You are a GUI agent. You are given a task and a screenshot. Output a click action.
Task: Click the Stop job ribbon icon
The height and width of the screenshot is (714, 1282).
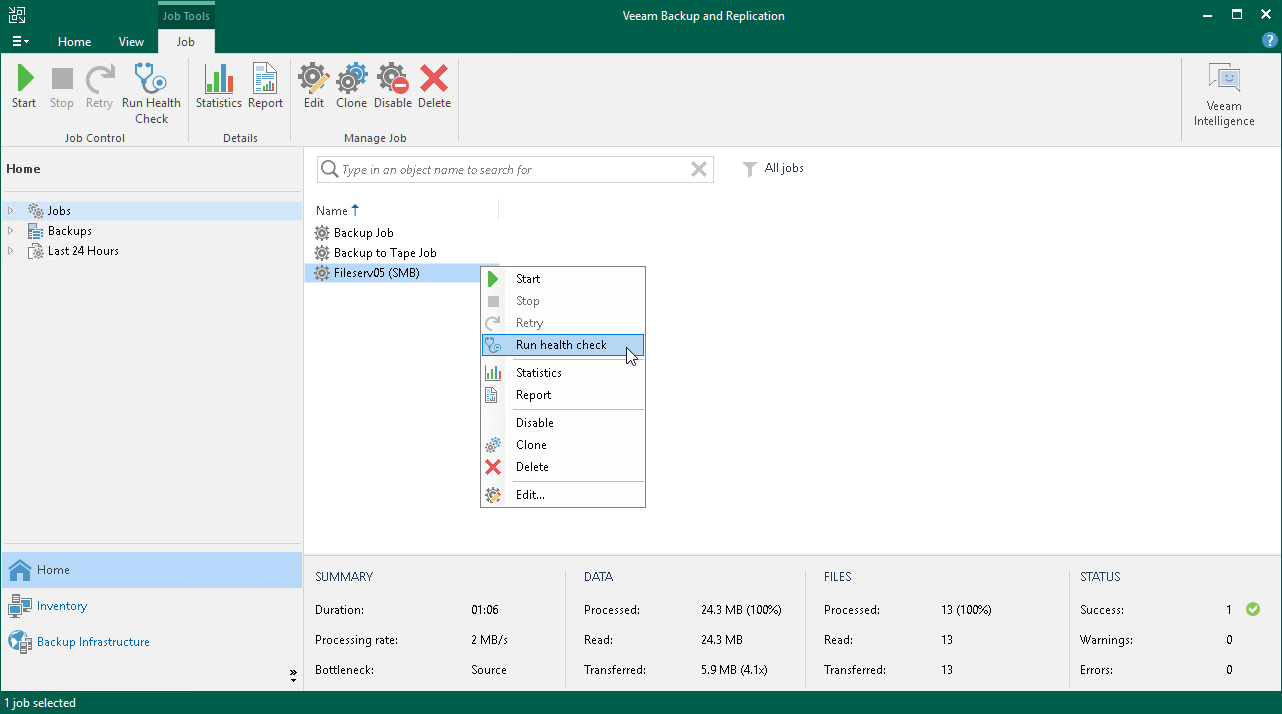tap(62, 87)
